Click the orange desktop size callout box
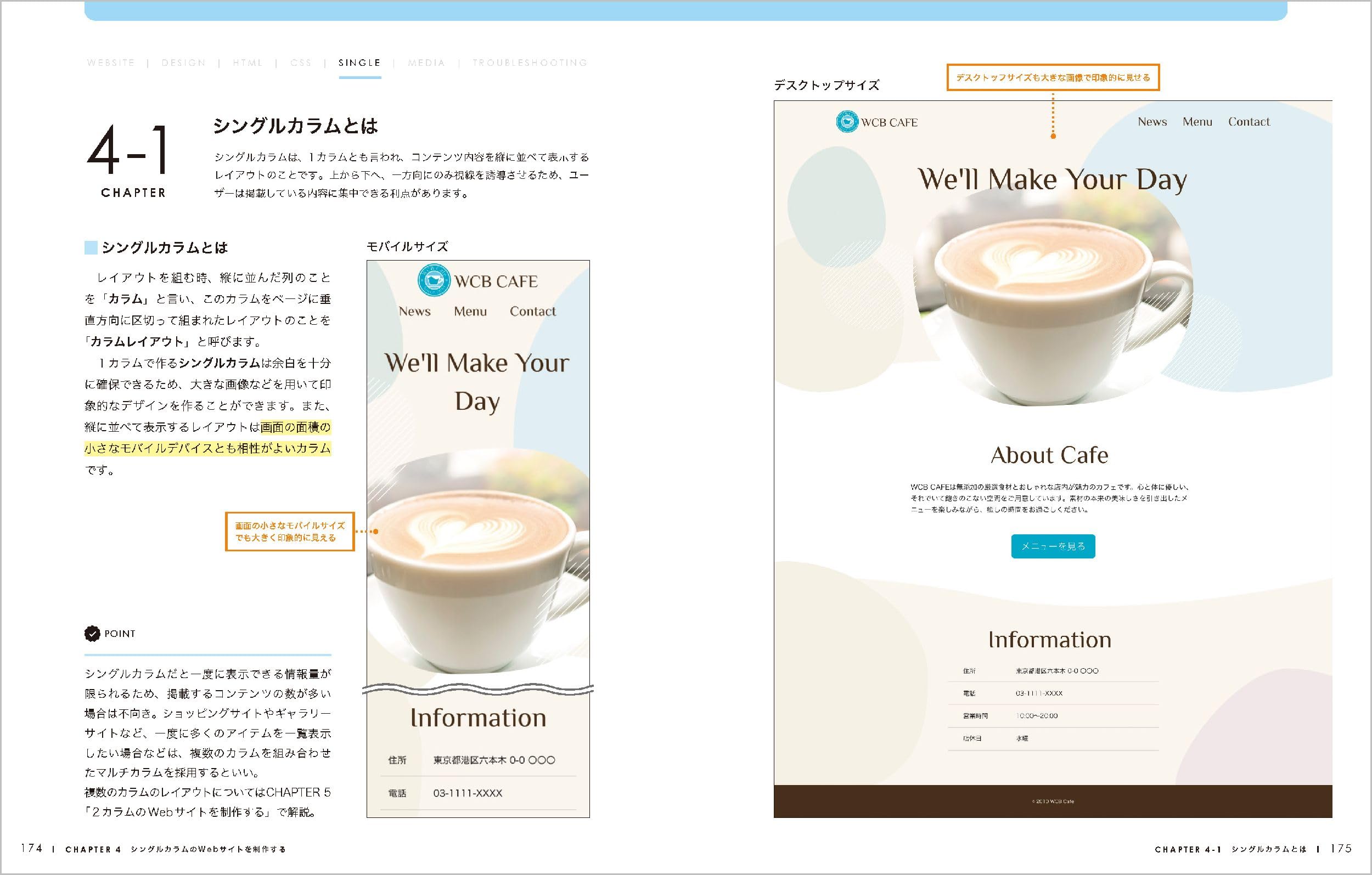 [1053, 78]
